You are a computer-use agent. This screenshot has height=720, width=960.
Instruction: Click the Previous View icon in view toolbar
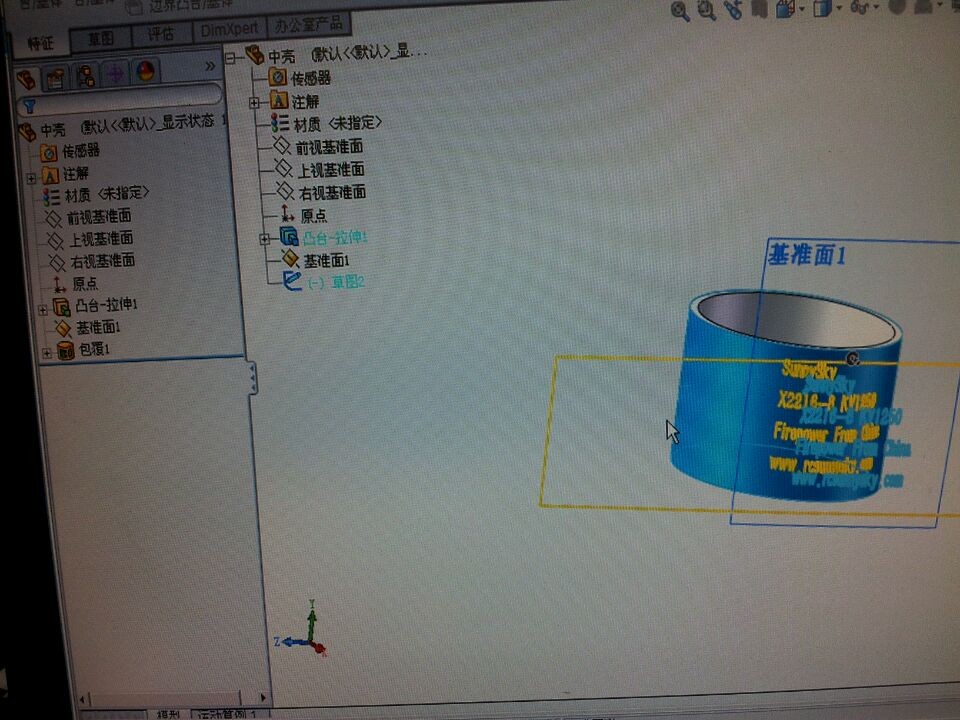click(x=732, y=9)
